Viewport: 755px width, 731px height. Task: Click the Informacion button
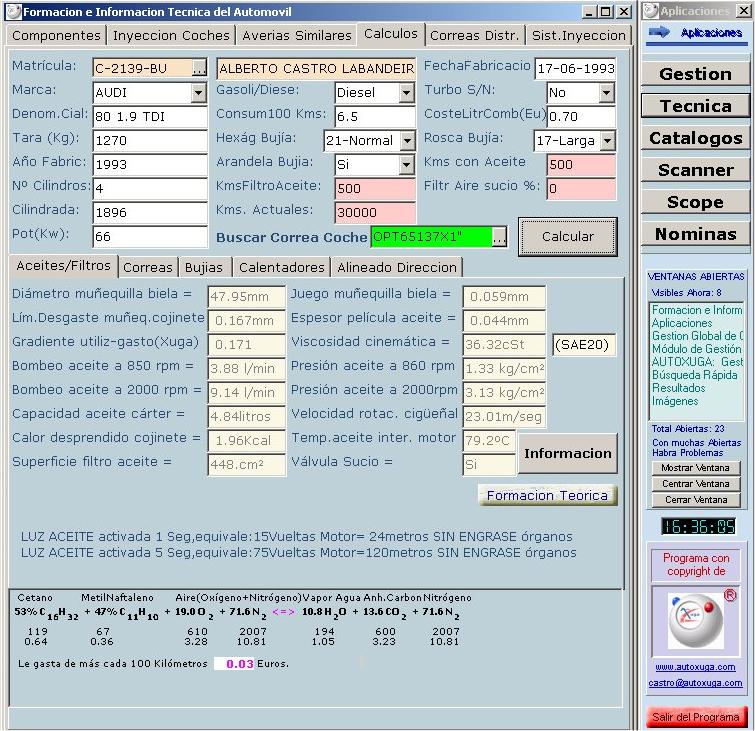point(568,453)
